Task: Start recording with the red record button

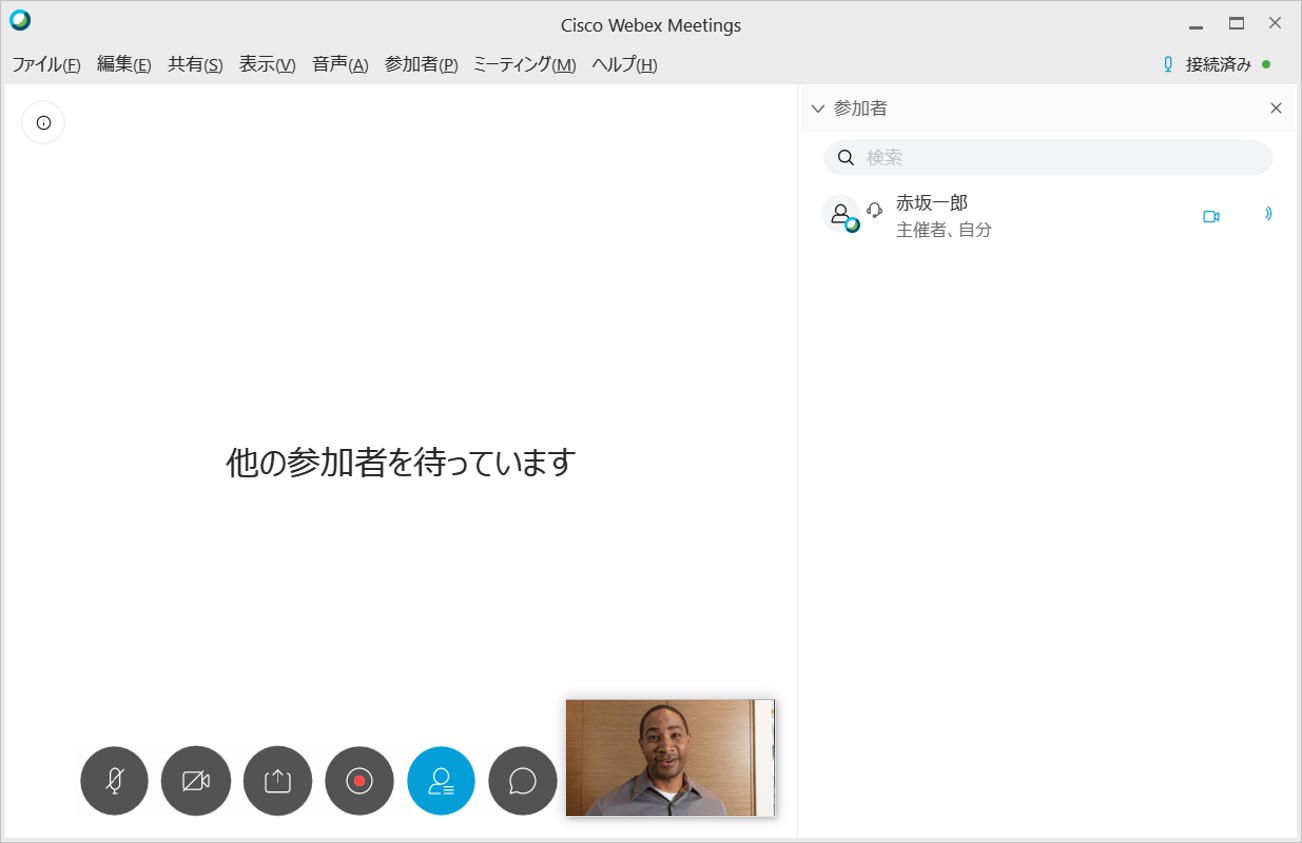Action: point(359,781)
